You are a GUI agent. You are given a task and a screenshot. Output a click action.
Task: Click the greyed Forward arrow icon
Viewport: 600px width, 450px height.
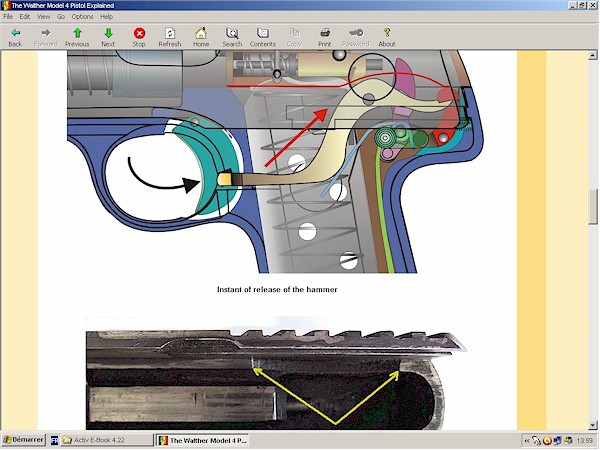(46, 33)
